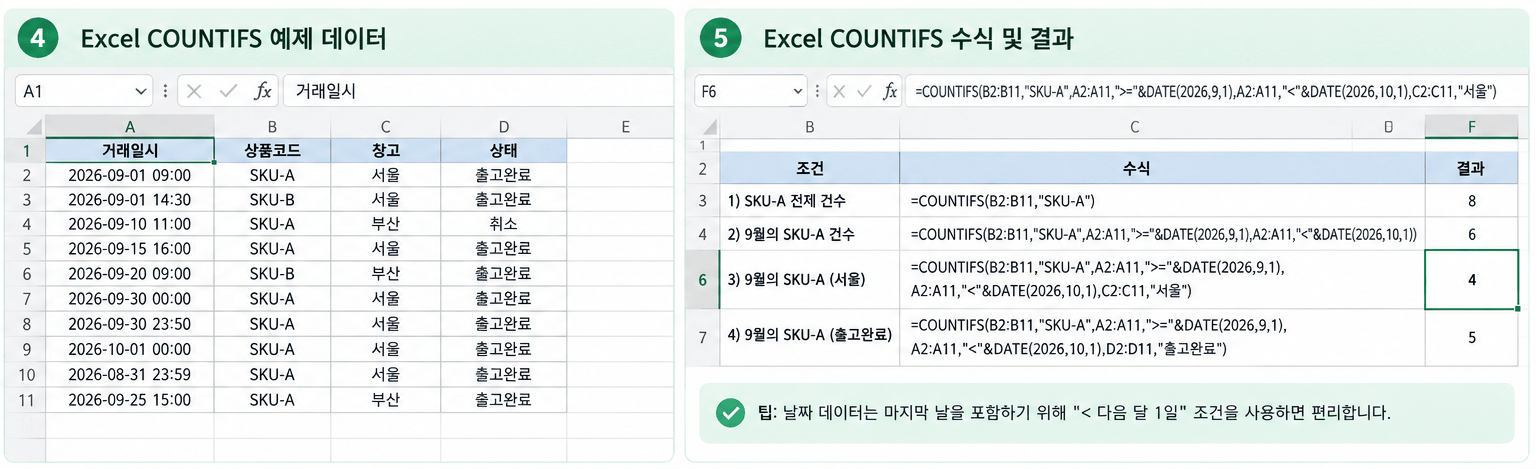Click formula cell =COUNTIFS(B2:B11,"SKU-A") in row 3
The height and width of the screenshot is (469, 1536).
pos(1162,201)
